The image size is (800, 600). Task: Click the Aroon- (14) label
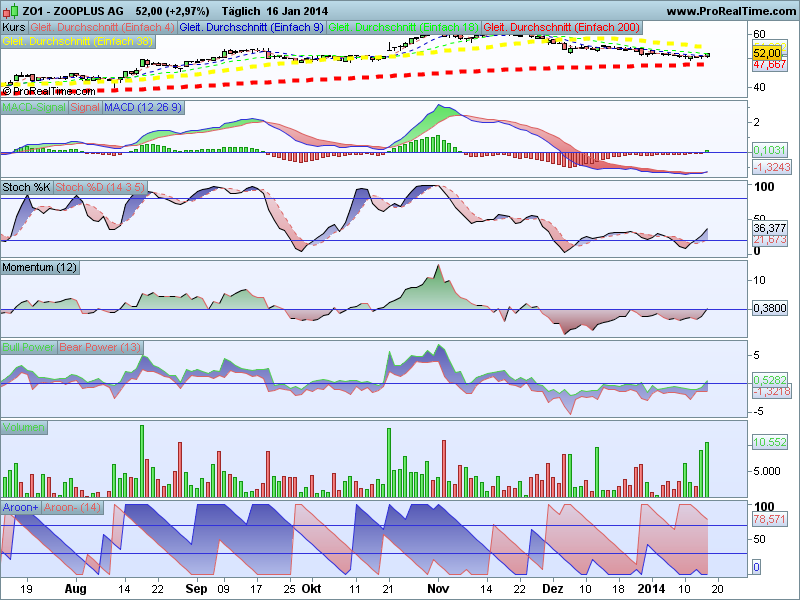point(72,508)
